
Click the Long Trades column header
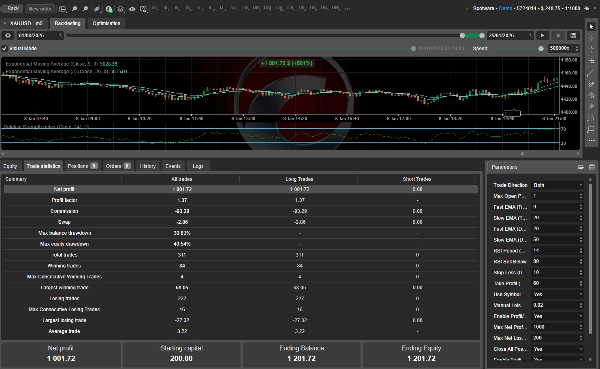pyautogui.click(x=299, y=179)
